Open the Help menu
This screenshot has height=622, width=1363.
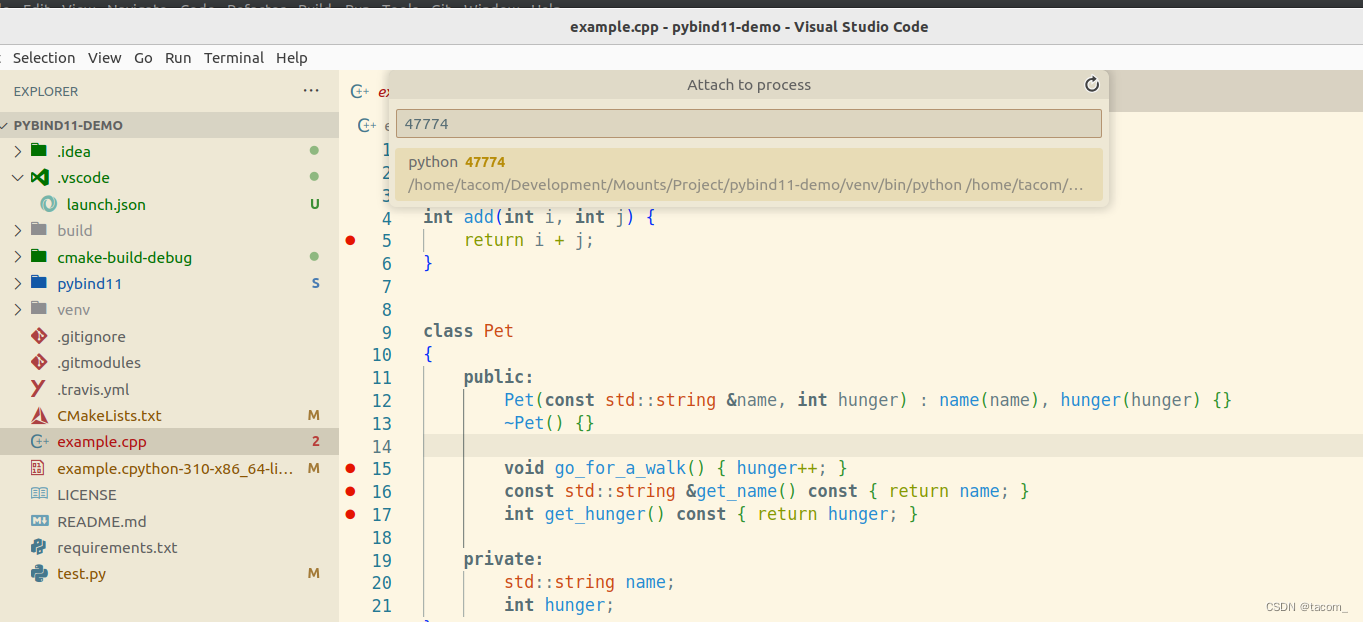coord(291,58)
